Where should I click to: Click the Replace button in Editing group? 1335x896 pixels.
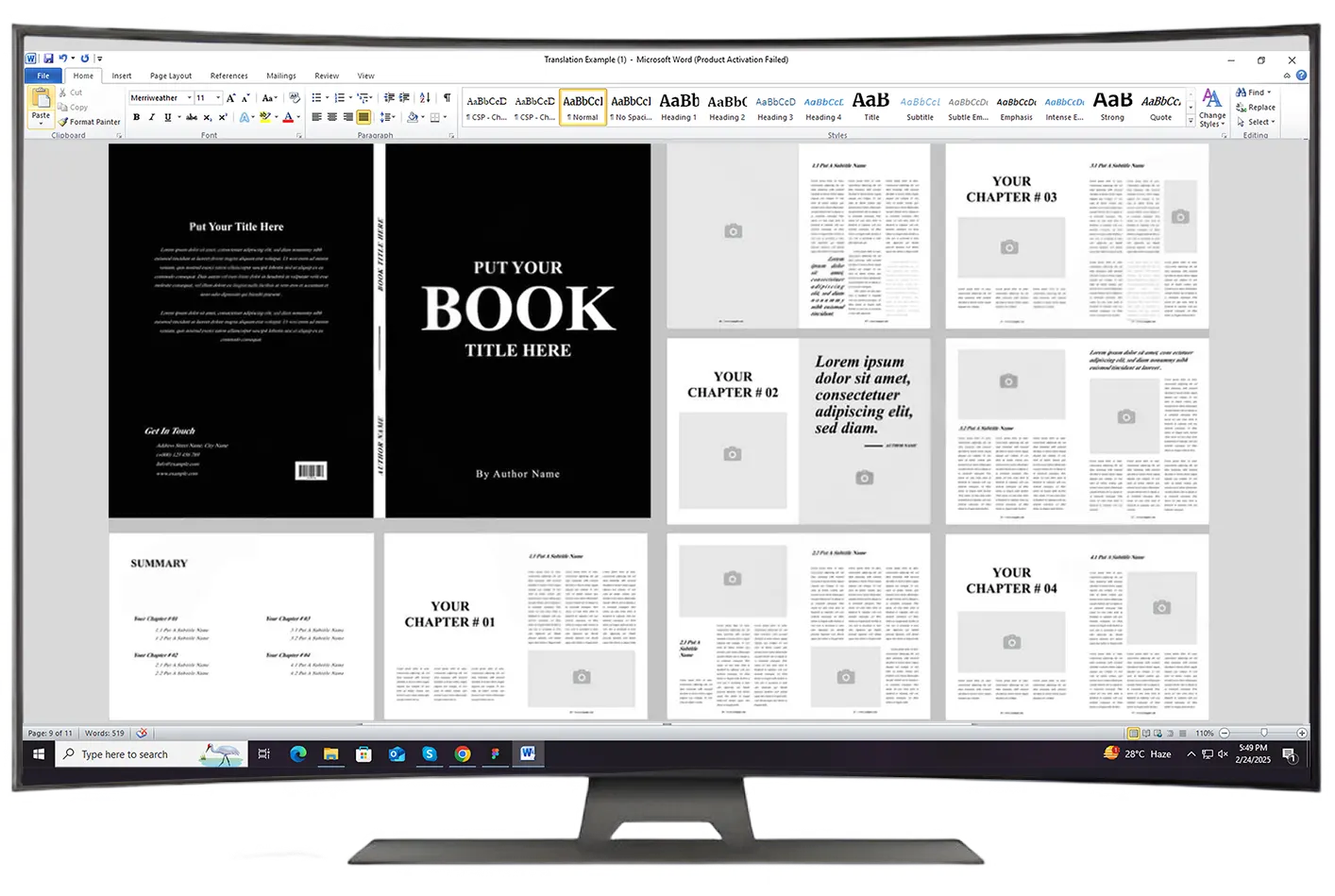coord(1257,107)
